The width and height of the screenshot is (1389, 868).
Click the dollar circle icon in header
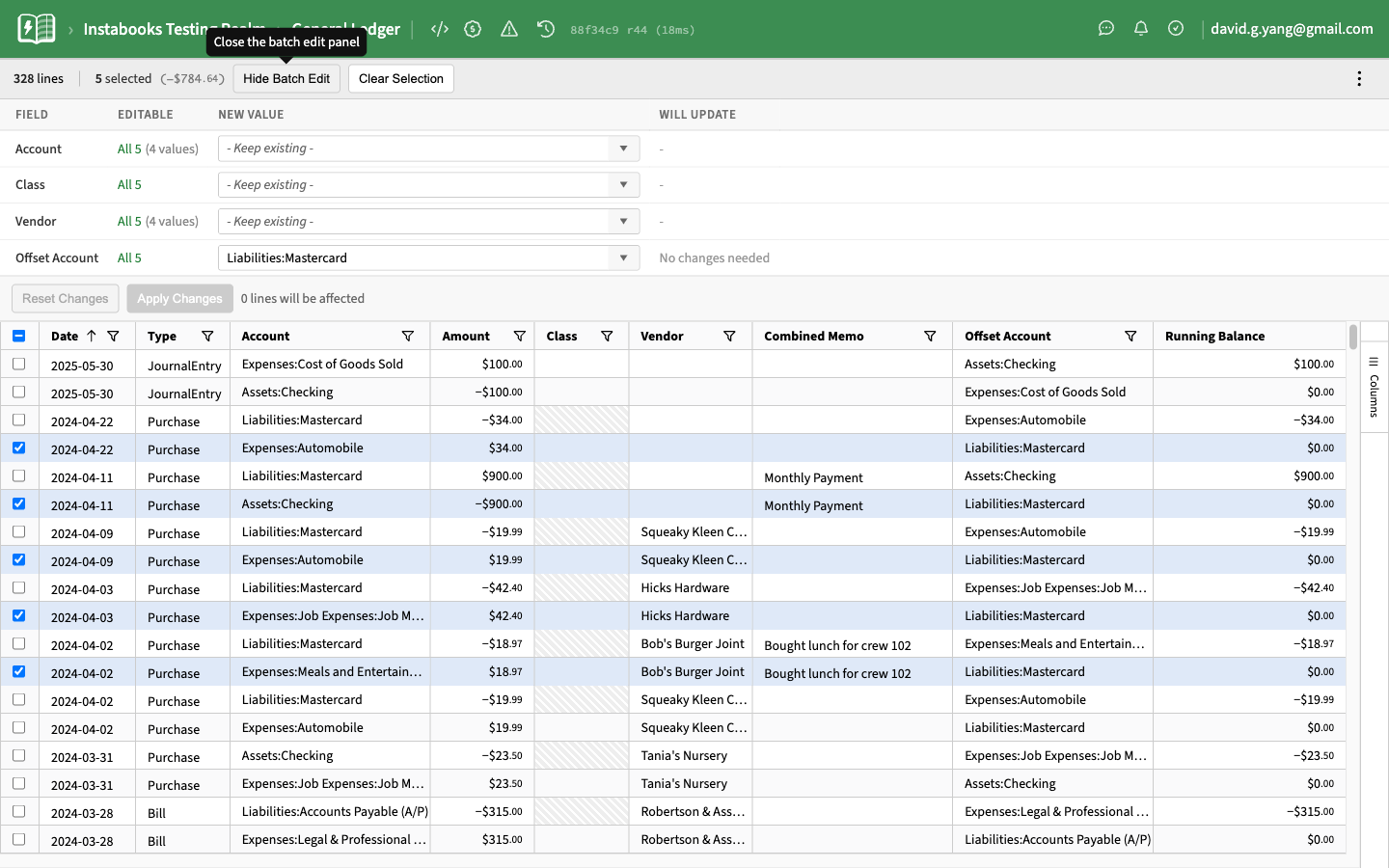pos(473,29)
